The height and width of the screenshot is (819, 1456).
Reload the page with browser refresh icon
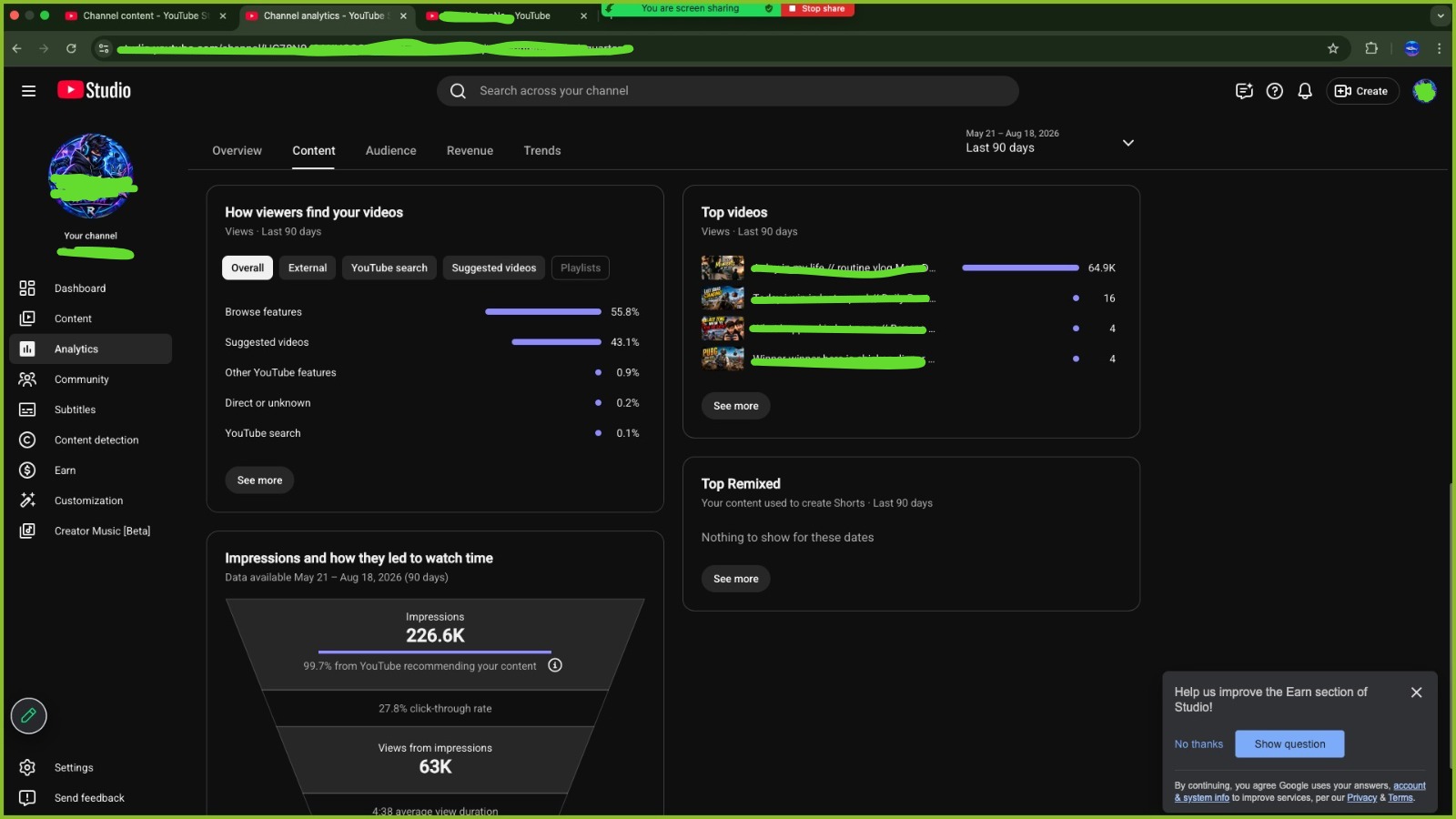click(71, 48)
